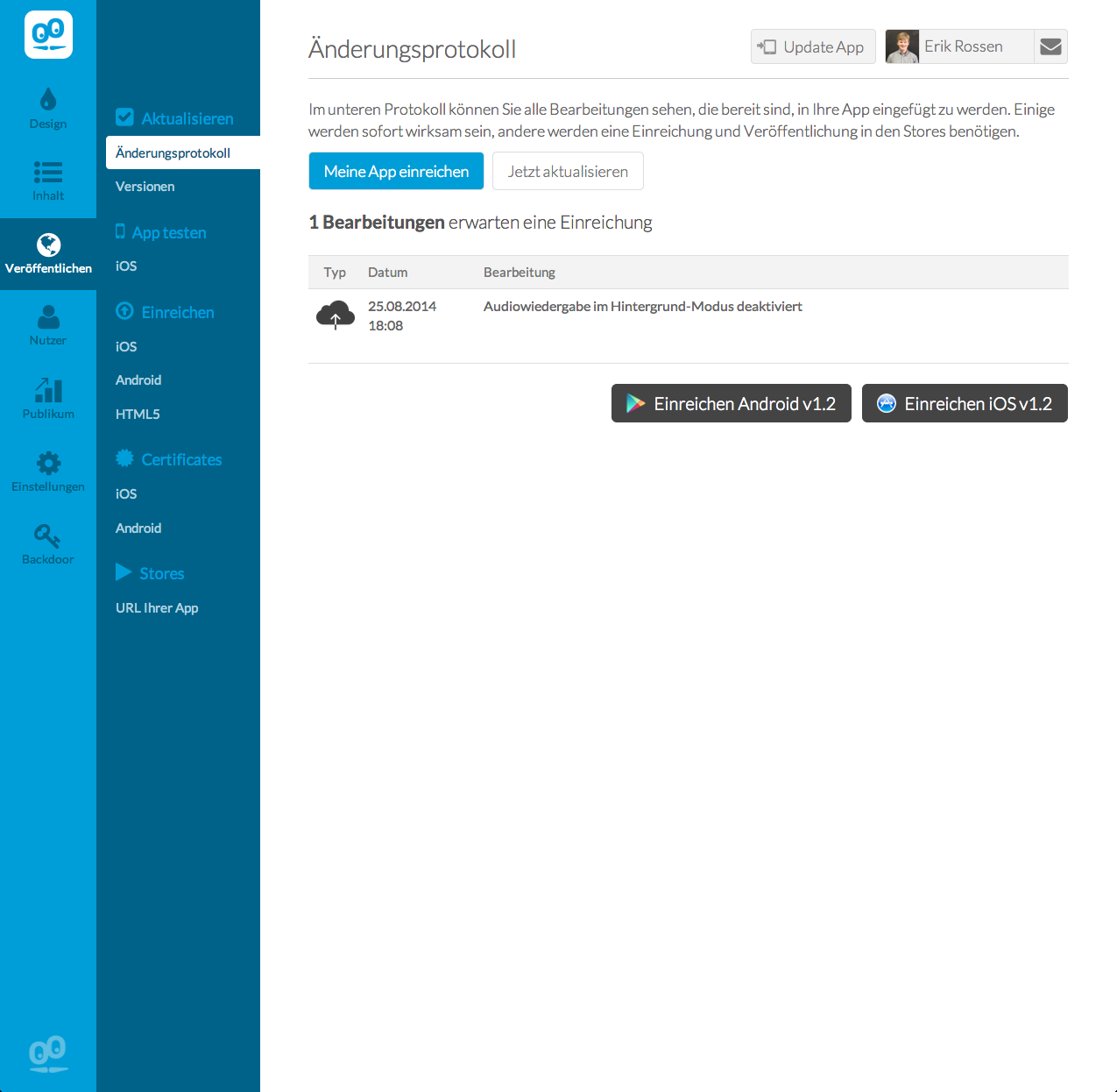1117x1092 pixels.
Task: Open Einstellungen gear section
Action: point(48,472)
